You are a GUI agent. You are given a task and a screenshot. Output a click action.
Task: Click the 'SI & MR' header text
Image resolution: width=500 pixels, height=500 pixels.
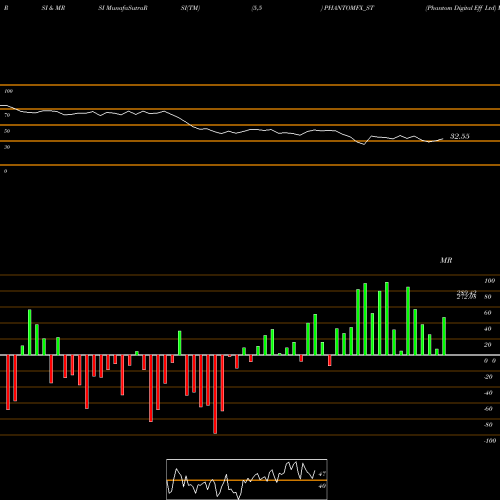[53, 8]
